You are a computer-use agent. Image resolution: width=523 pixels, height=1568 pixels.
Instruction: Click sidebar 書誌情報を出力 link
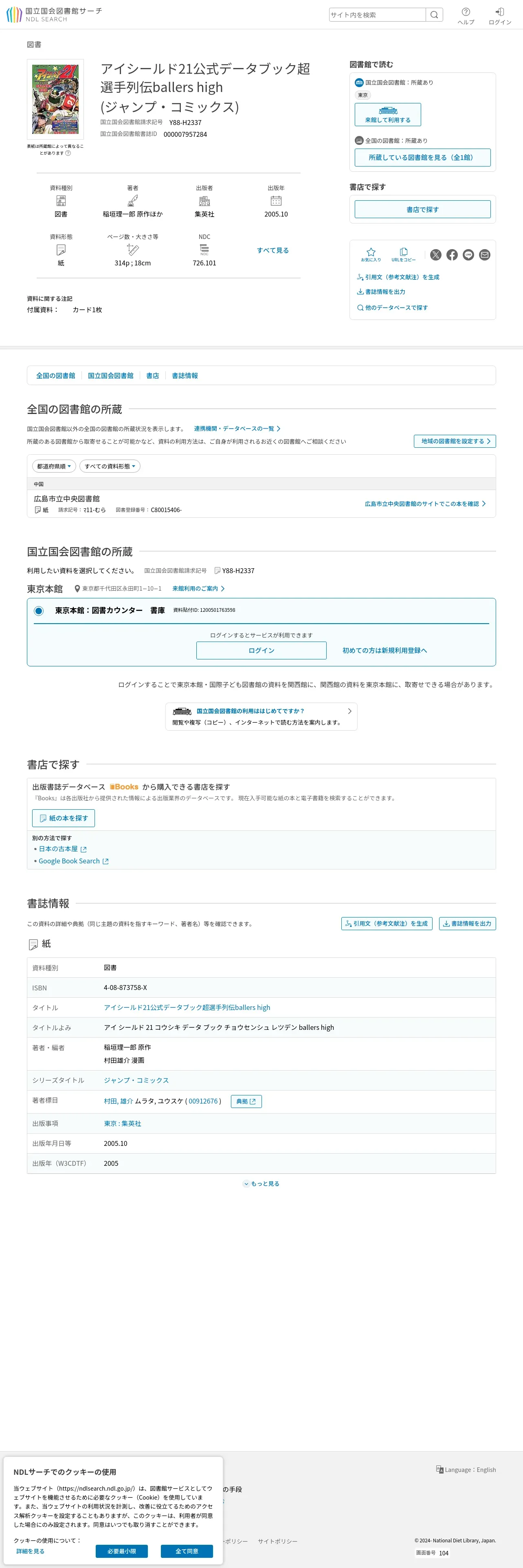point(381,291)
